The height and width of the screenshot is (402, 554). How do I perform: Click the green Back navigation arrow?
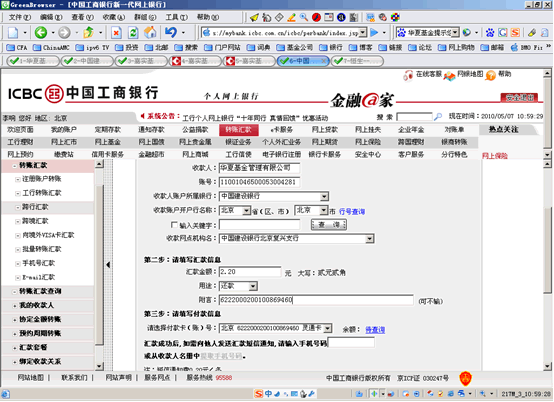41,33
